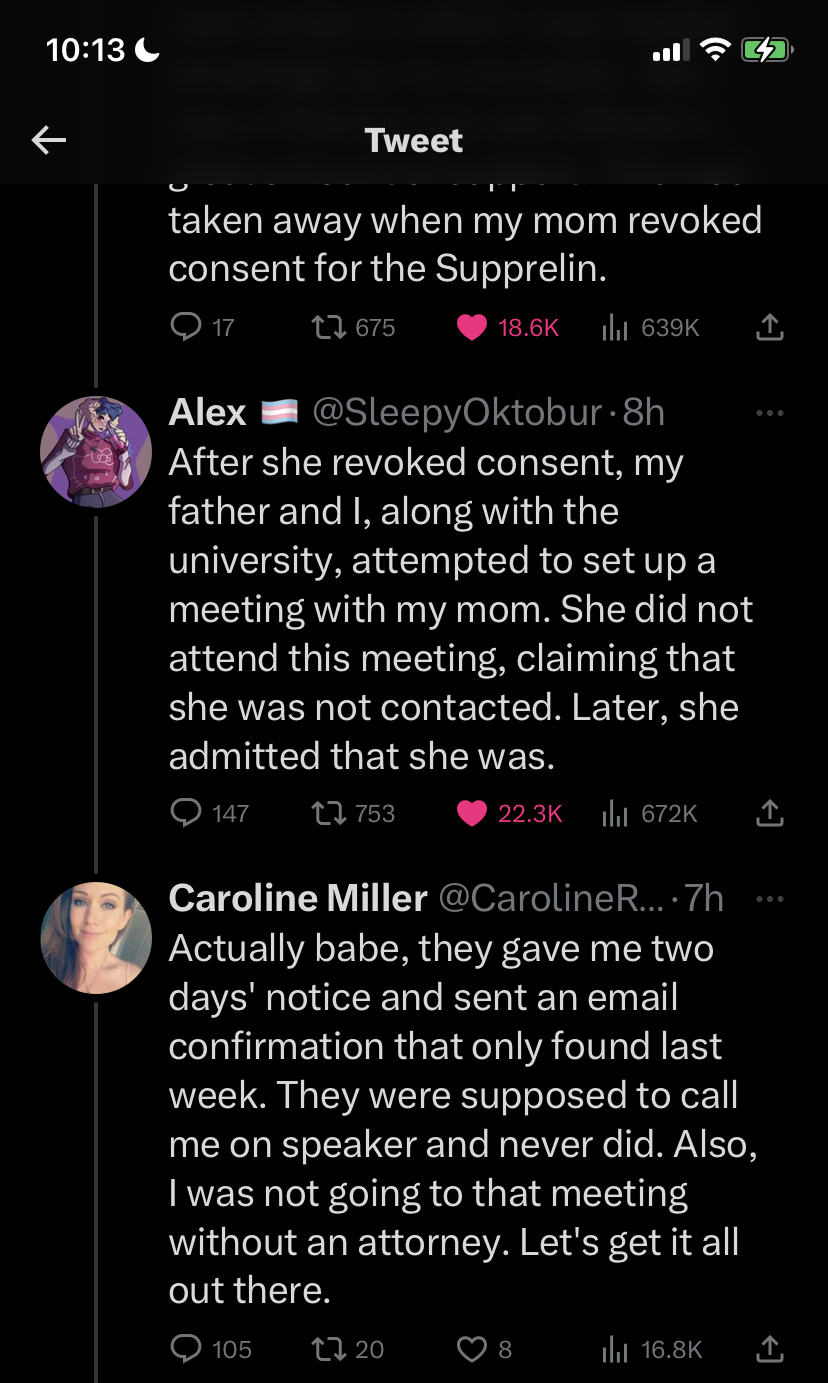Image resolution: width=828 pixels, height=1383 pixels.
Task: Tap the back arrow in header
Action: point(48,140)
